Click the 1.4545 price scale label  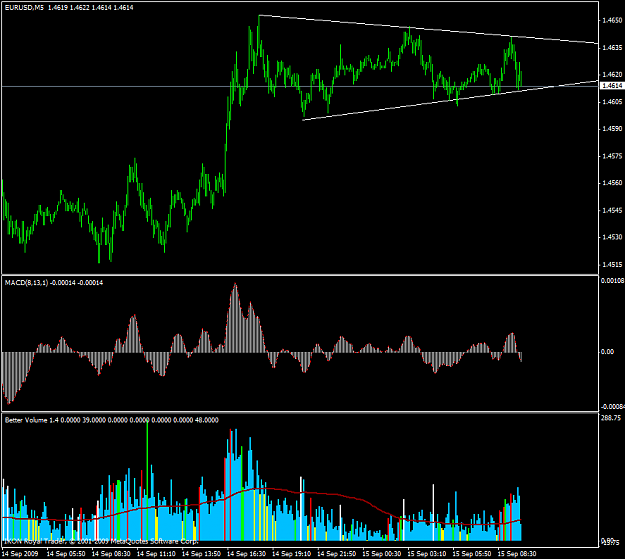pyautogui.click(x=612, y=210)
